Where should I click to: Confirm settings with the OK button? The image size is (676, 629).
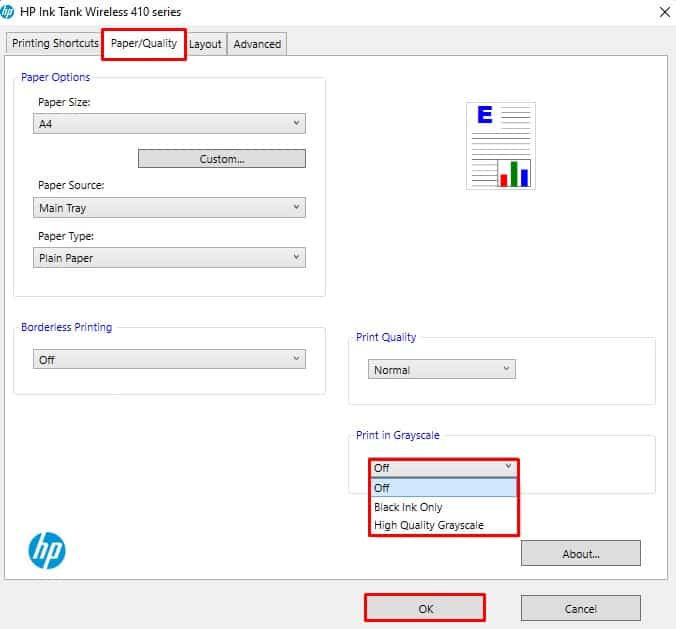click(425, 608)
